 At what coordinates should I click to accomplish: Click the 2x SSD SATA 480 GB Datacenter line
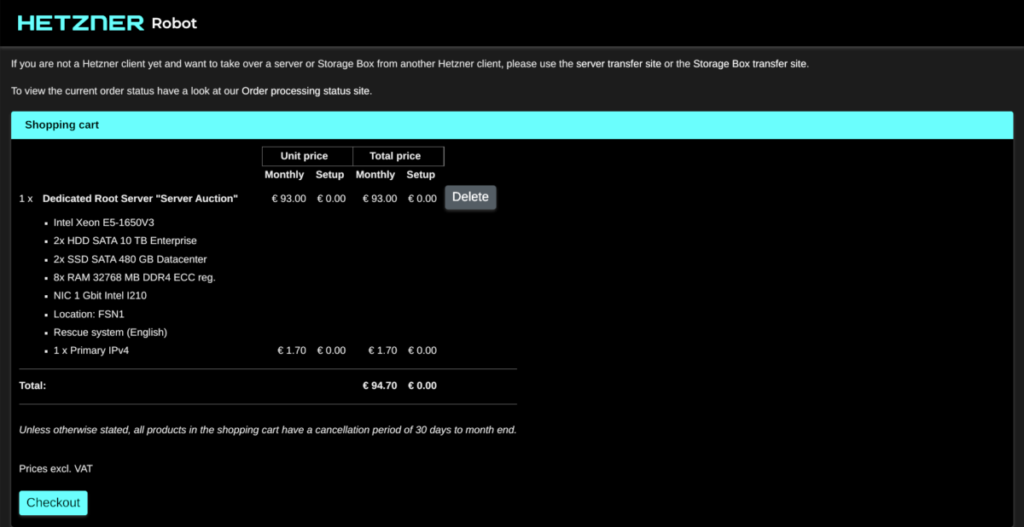(130, 259)
